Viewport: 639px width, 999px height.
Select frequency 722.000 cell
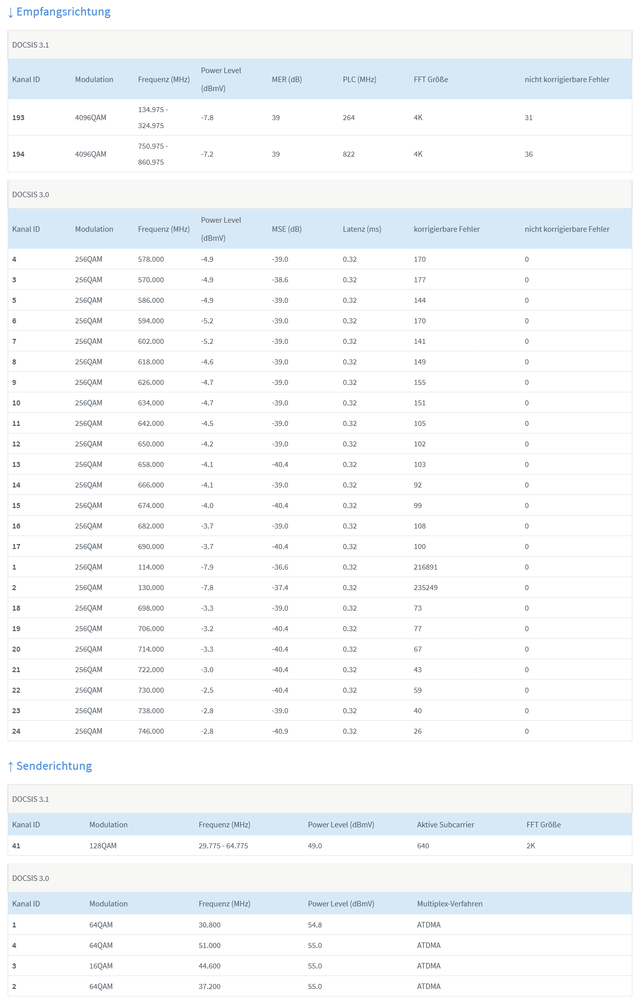(x=151, y=670)
